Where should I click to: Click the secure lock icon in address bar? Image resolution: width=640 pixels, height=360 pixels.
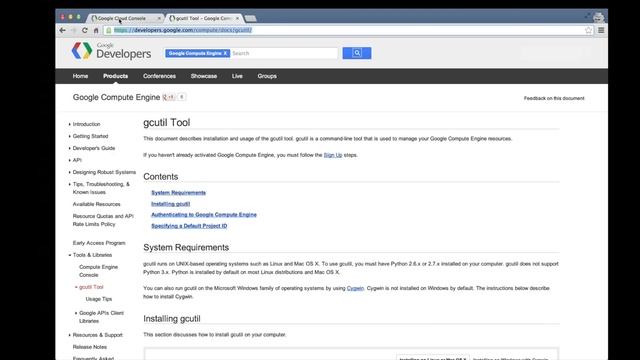coord(109,30)
